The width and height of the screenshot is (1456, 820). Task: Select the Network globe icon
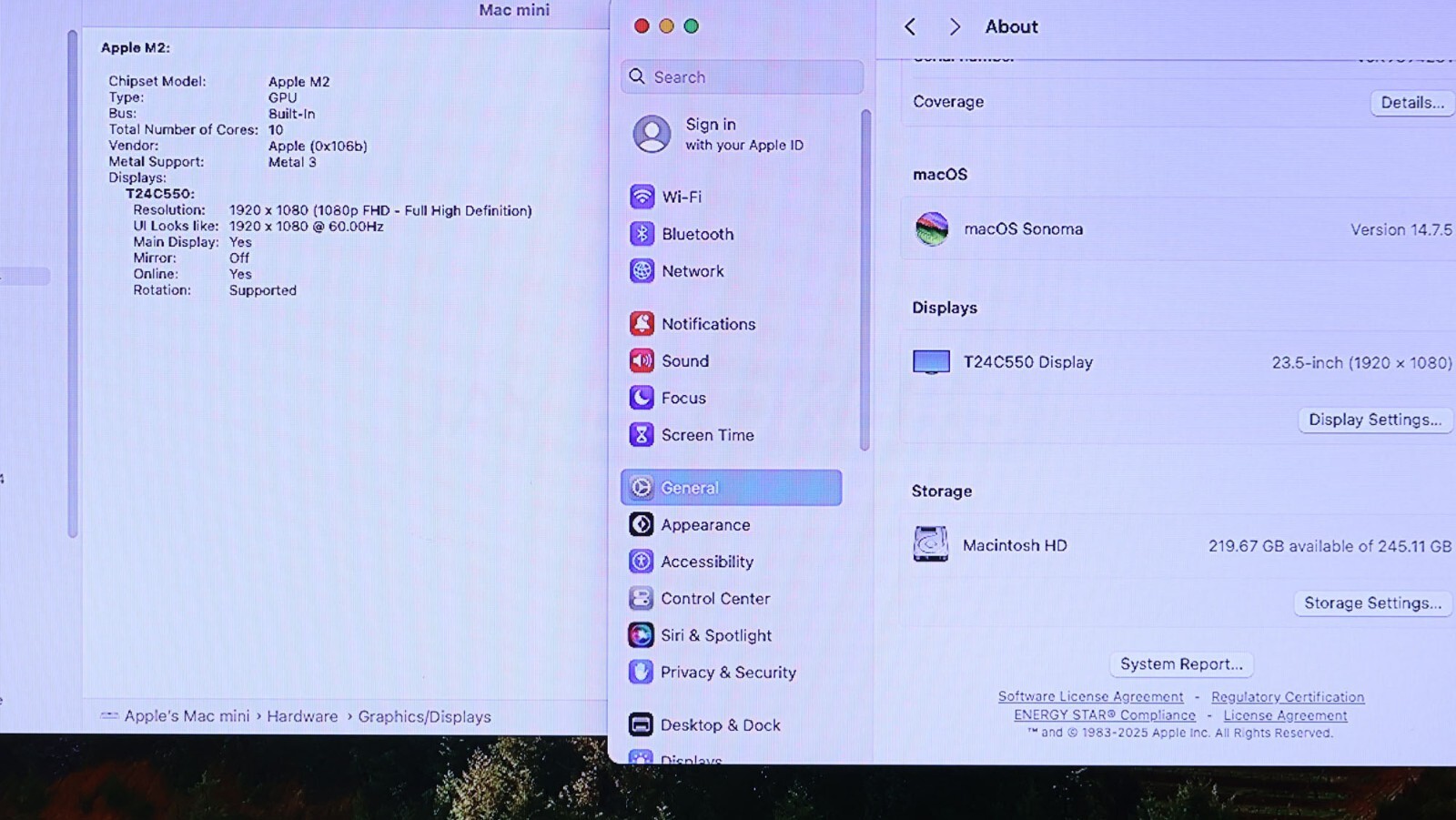642,270
